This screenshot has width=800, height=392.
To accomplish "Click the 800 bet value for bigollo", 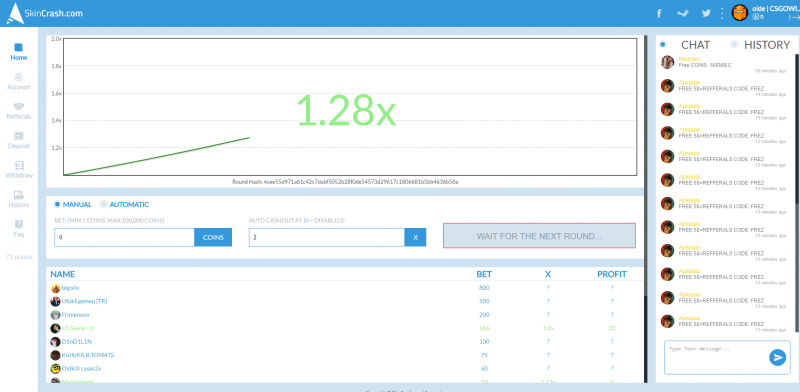I will (484, 288).
